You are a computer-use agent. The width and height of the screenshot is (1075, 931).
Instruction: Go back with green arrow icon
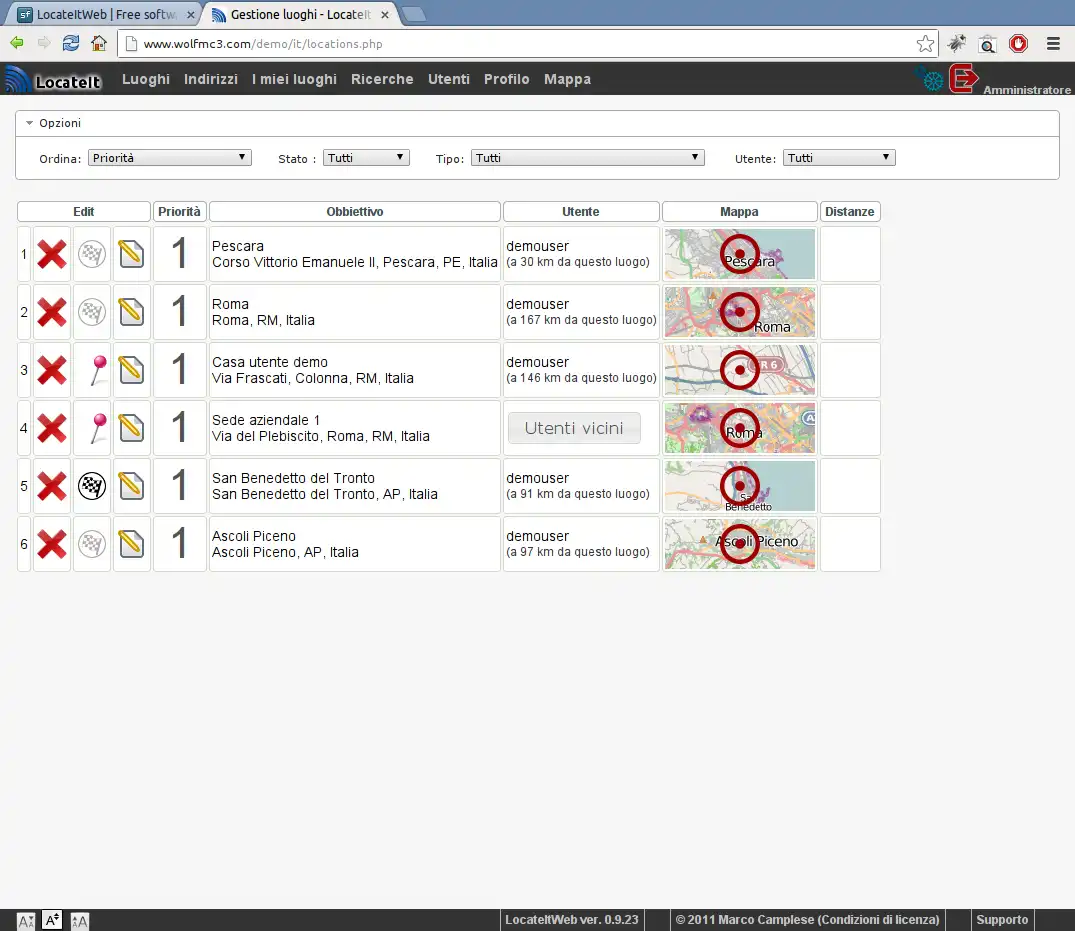(16, 43)
